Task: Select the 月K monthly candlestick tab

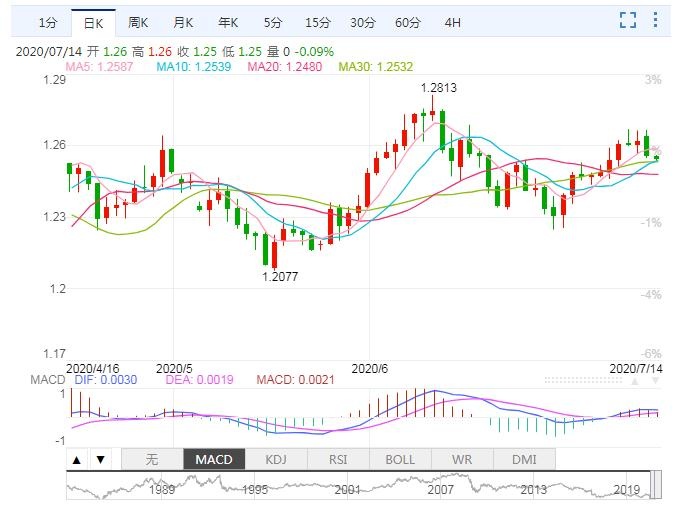Action: tap(183, 21)
